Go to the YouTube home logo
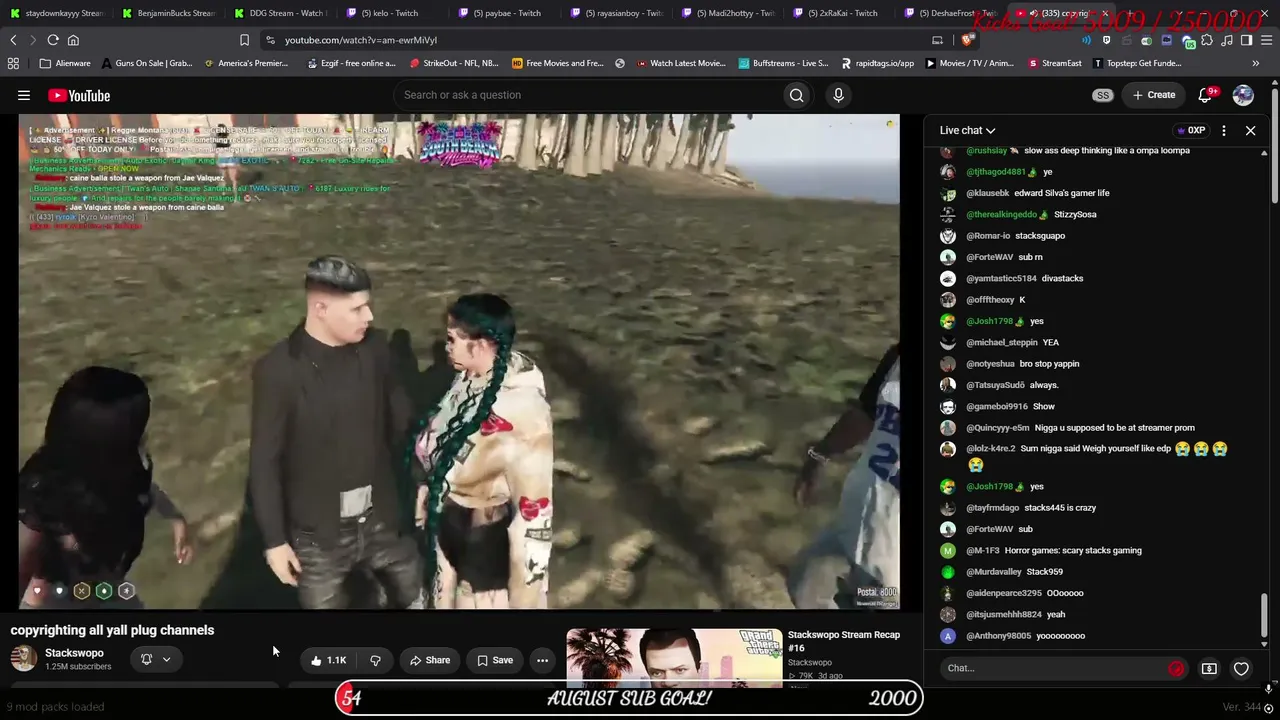Screen dimensions: 1280x720 point(79,95)
